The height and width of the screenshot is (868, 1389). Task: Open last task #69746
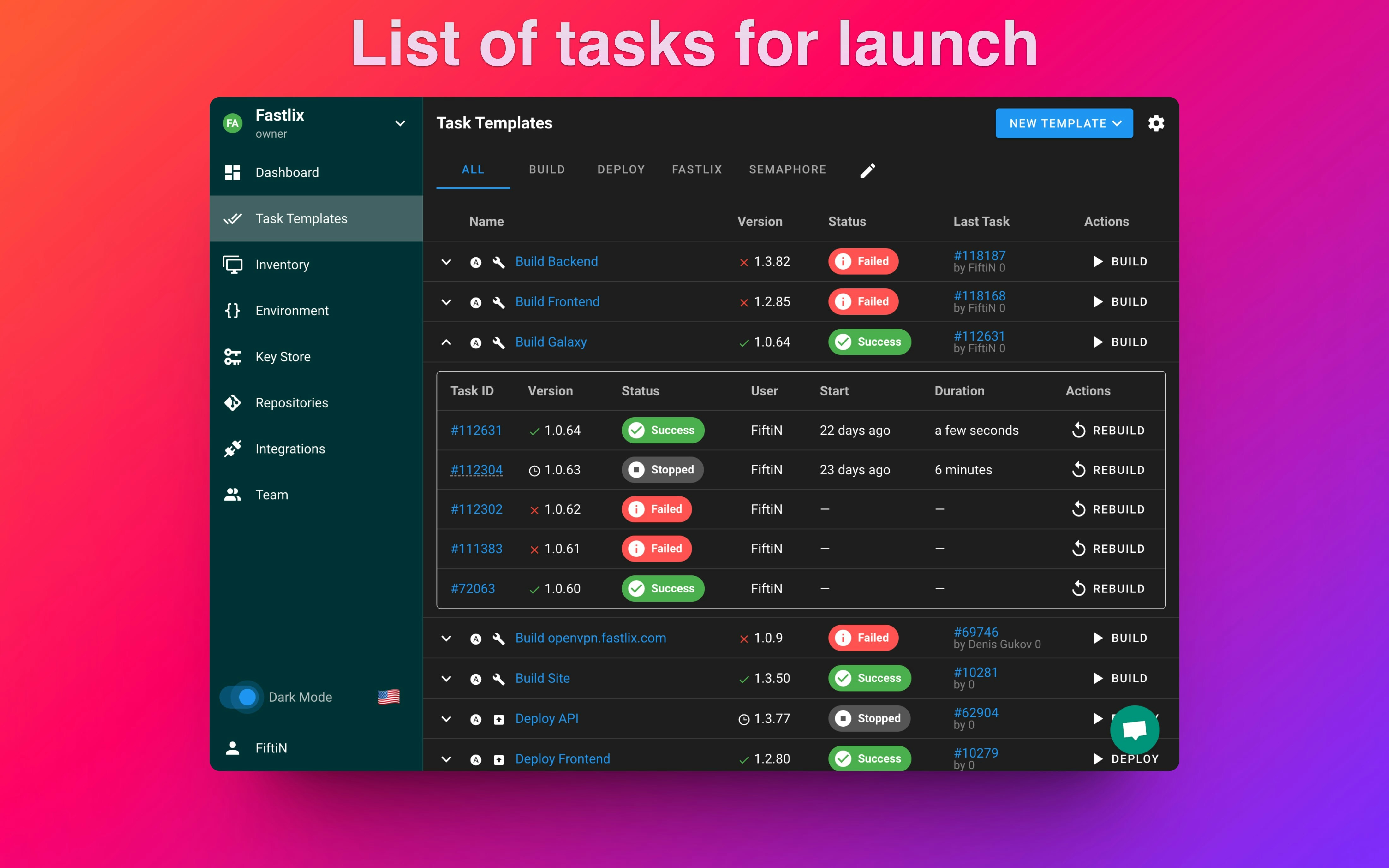(976, 632)
